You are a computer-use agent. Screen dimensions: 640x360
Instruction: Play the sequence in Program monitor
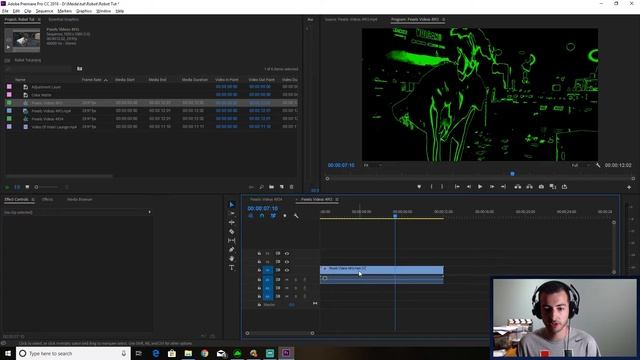(480, 187)
